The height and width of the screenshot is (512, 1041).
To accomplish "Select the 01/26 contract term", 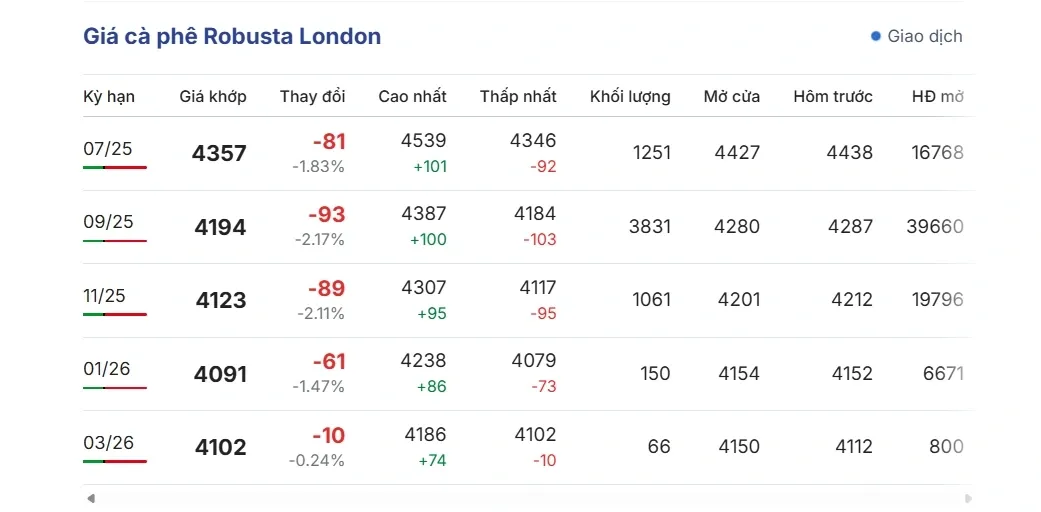I will (x=108, y=369).
